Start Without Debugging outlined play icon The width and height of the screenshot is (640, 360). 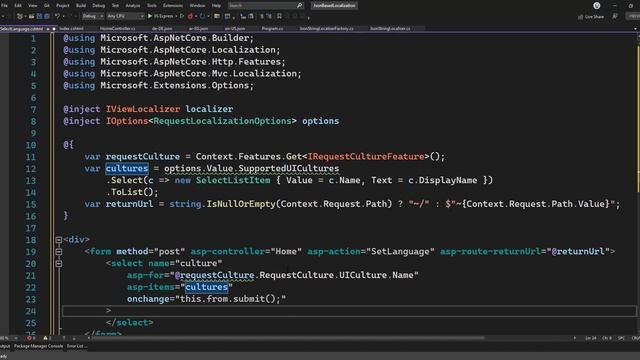pos(182,16)
